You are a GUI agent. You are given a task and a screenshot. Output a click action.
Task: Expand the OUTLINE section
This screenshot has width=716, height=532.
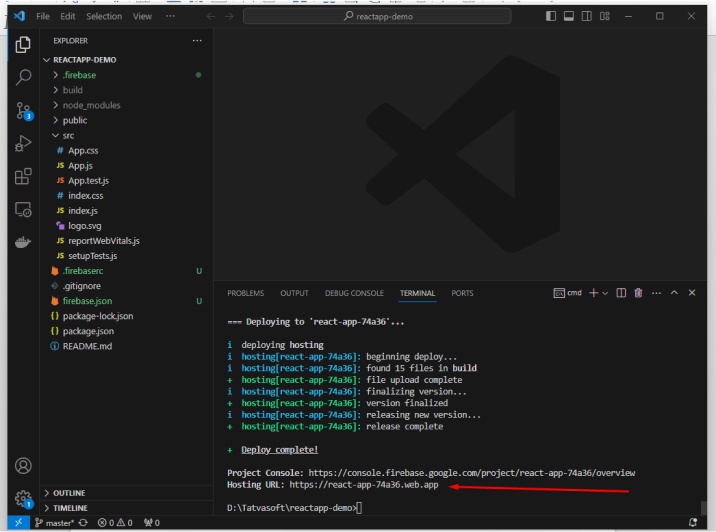click(69, 493)
